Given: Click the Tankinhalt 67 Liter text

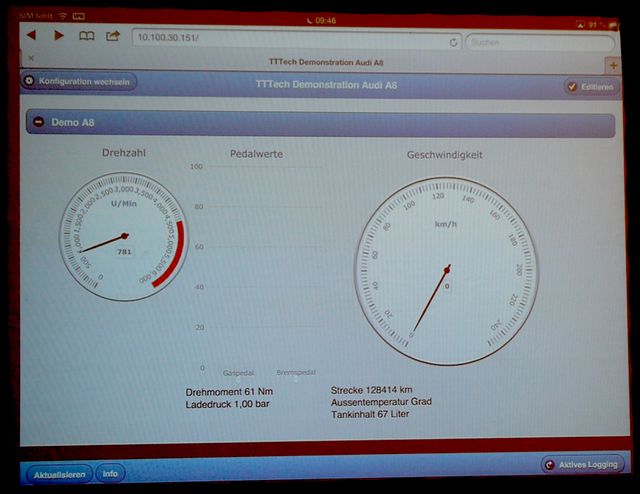Looking at the screenshot, I should (x=370, y=414).
